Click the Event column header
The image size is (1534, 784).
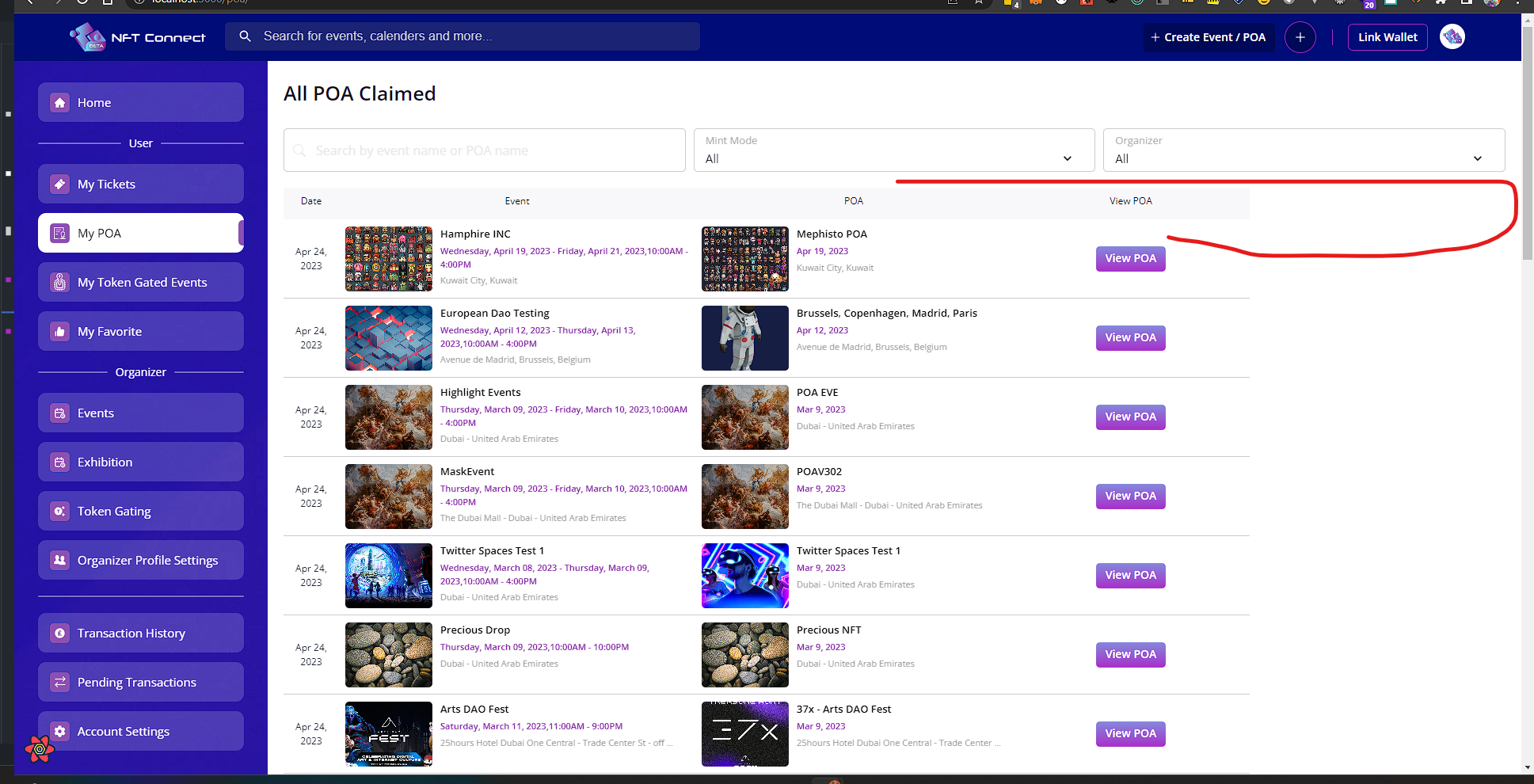517,201
